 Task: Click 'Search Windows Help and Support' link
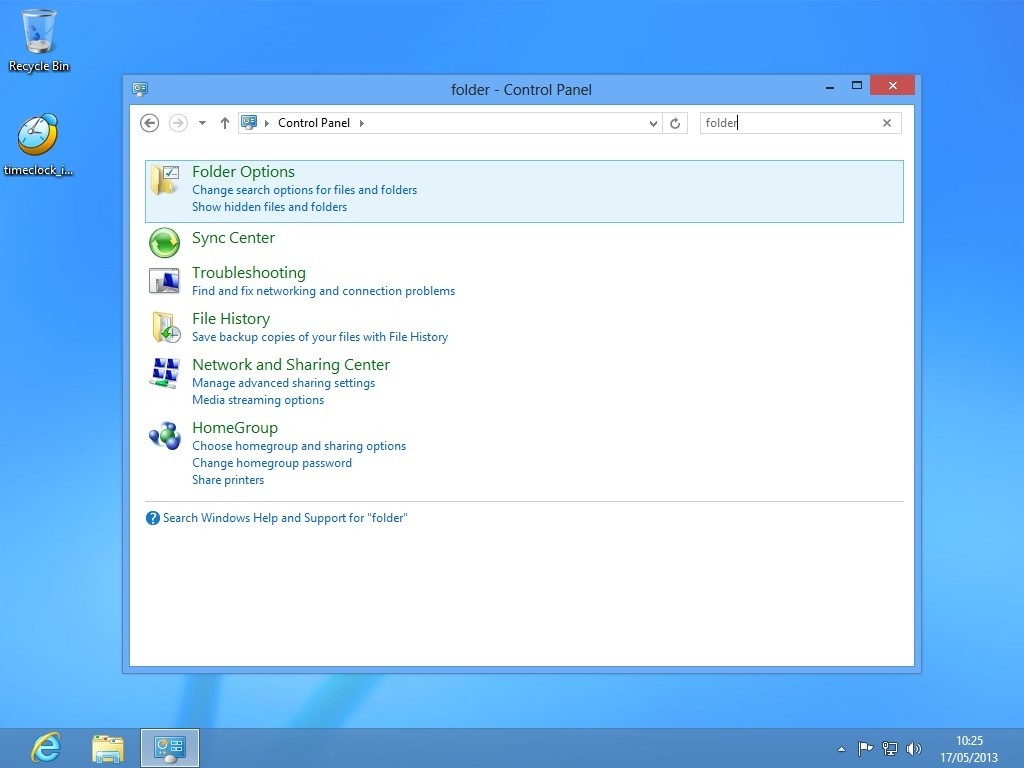[x=285, y=518]
